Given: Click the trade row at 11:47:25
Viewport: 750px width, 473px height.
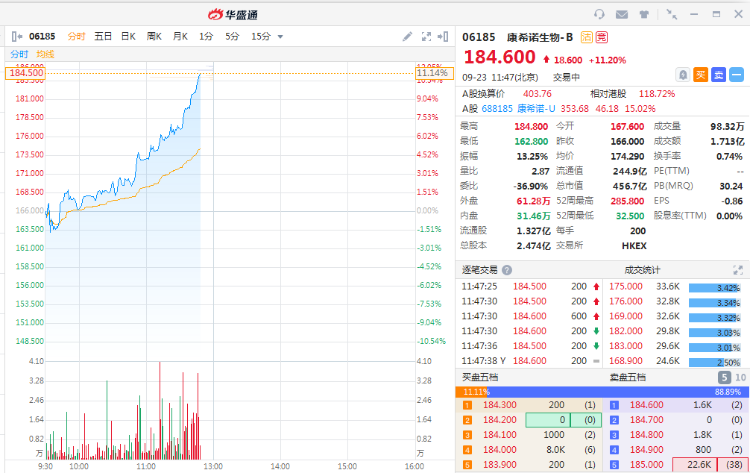Looking at the screenshot, I should point(530,286).
